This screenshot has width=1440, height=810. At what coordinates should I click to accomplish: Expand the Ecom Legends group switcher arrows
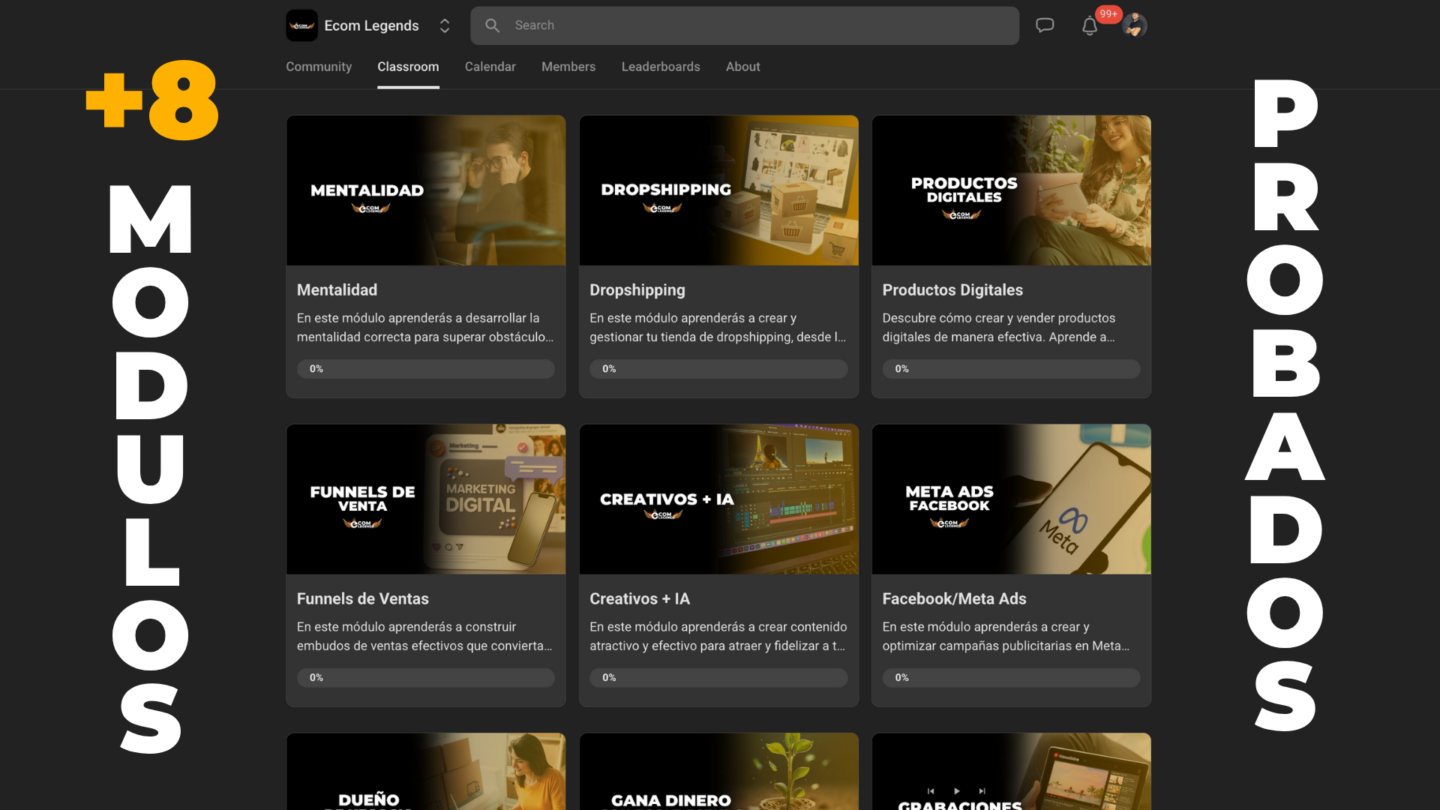click(445, 26)
